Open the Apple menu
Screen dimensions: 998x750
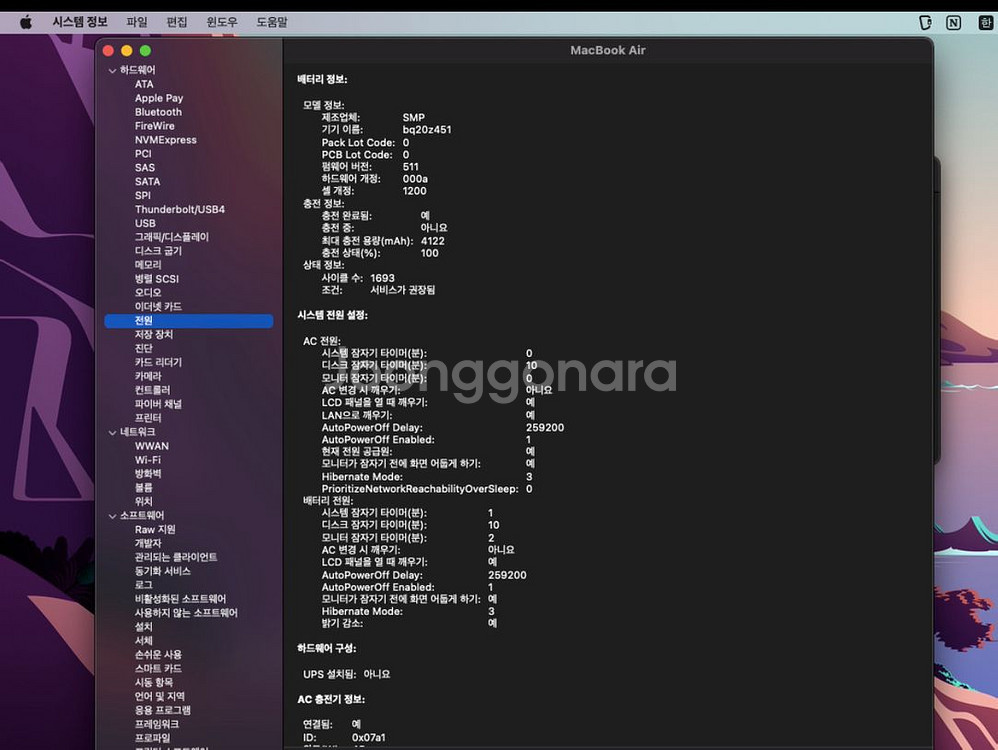tap(26, 22)
